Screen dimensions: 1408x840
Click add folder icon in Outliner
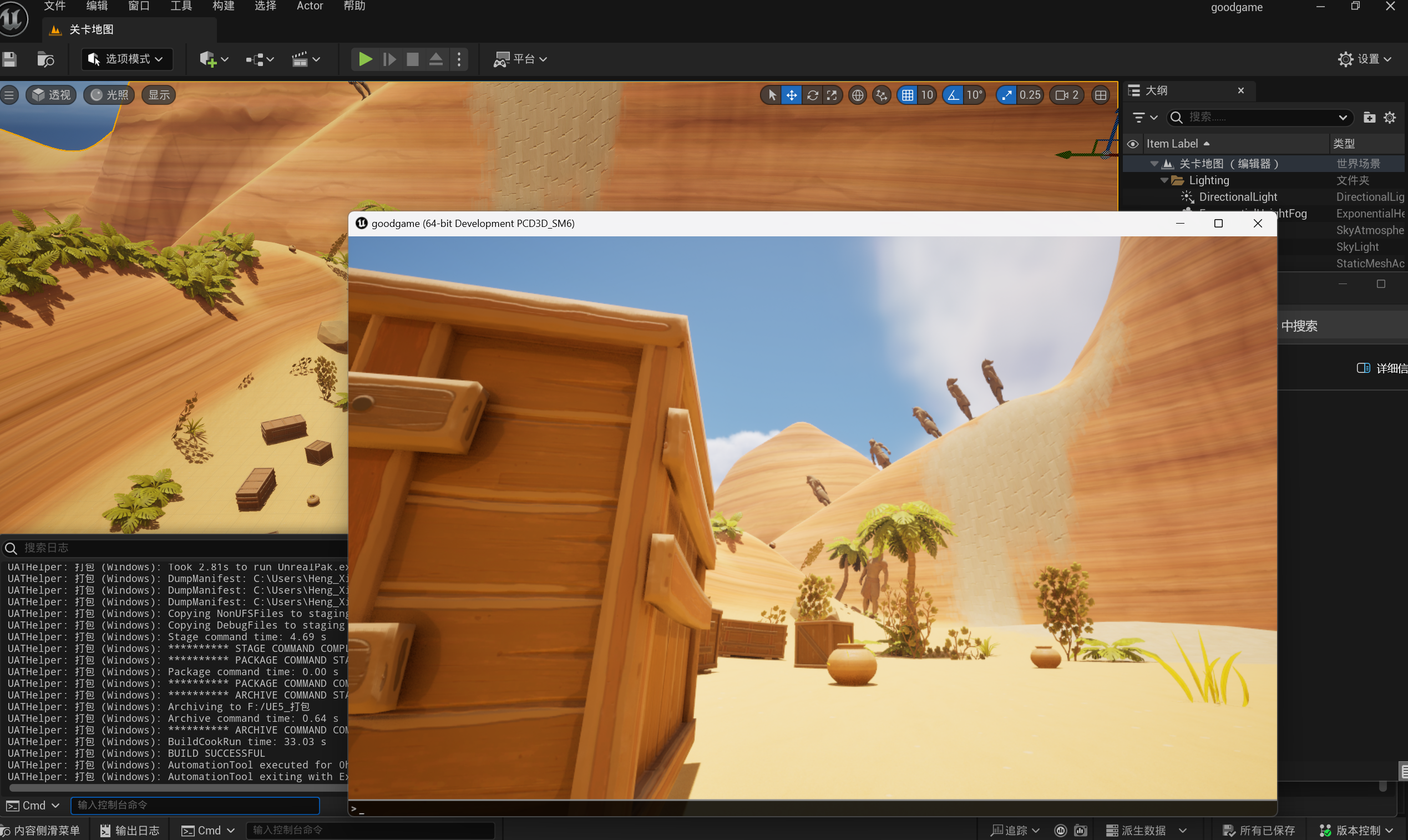pyautogui.click(x=1369, y=117)
